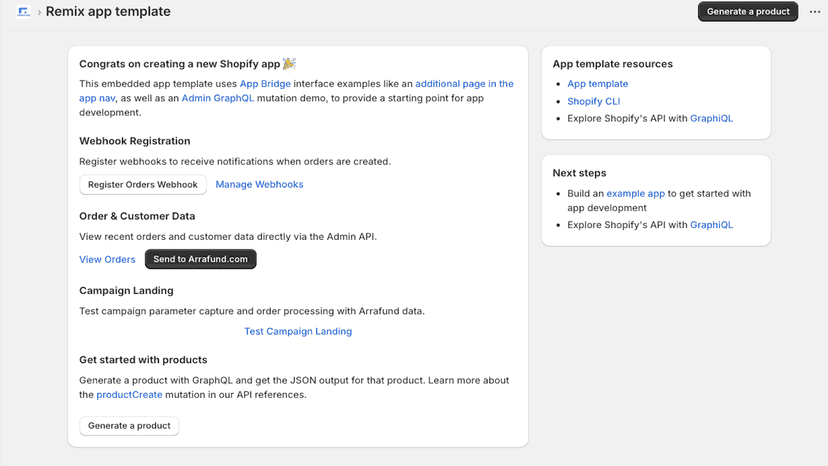Click the Campaign Landing heading
Screen dimensions: 828x466
(x=126, y=291)
